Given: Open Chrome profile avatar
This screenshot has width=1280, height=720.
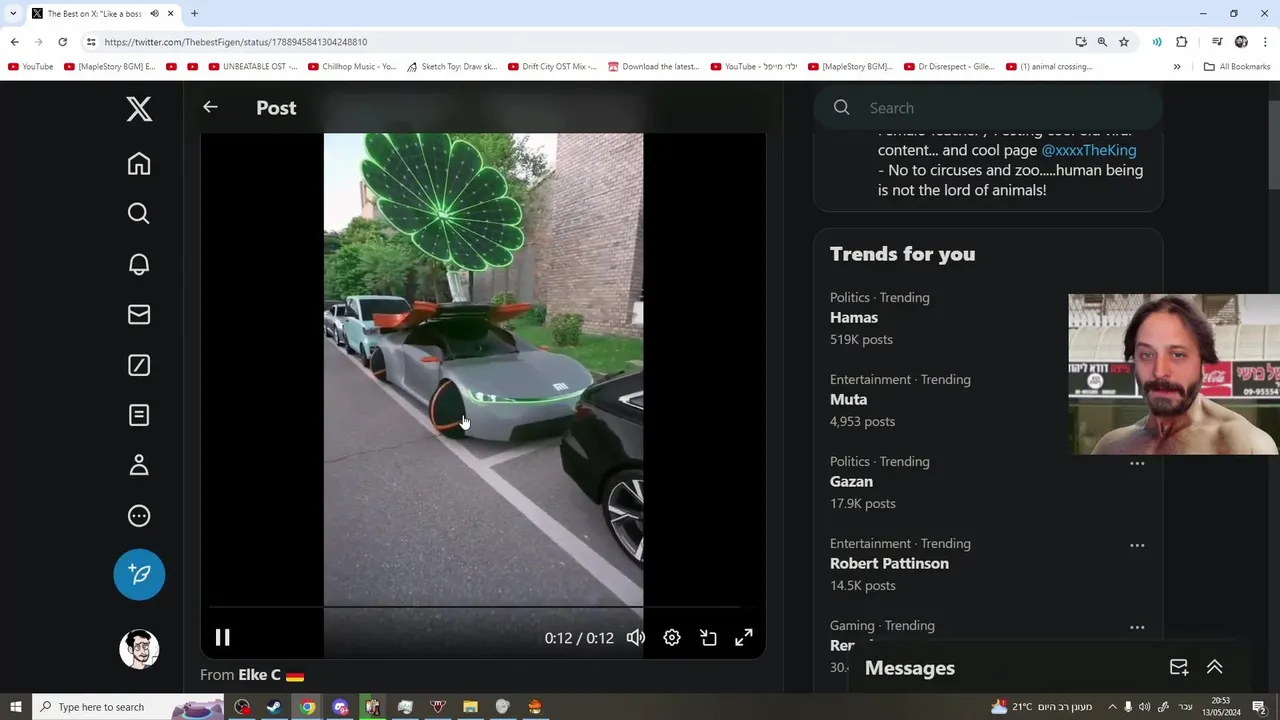Looking at the screenshot, I should pos(1241,42).
